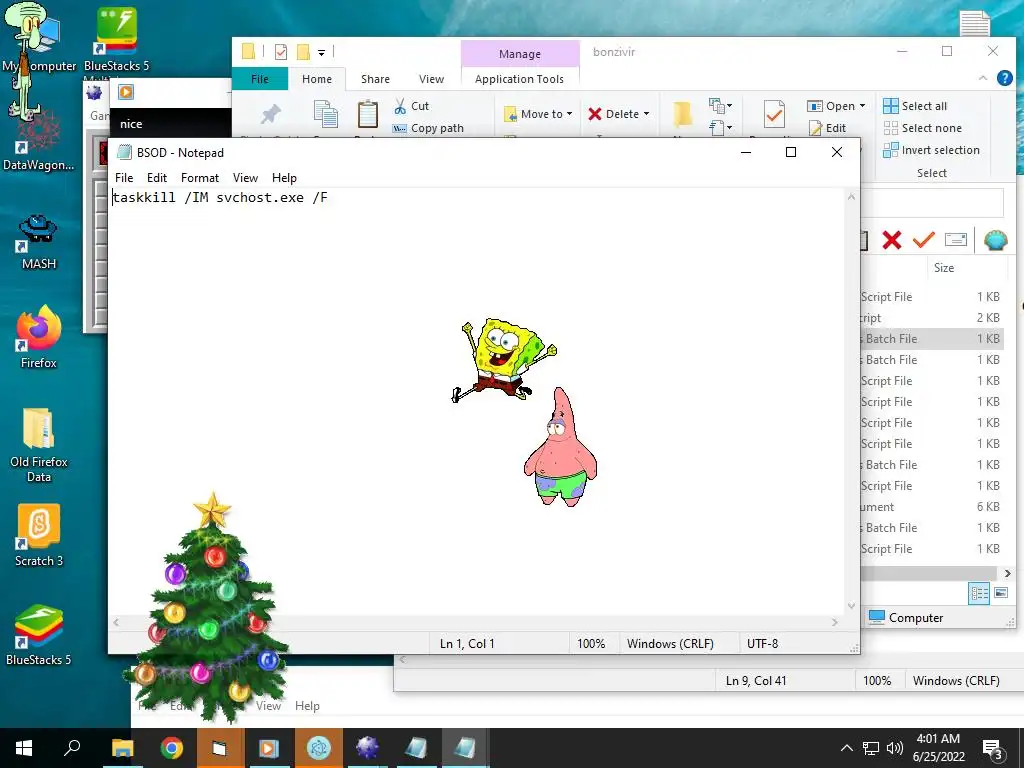Click the 6 KB size cell
This screenshot has width=1024, height=768.
tap(988, 507)
